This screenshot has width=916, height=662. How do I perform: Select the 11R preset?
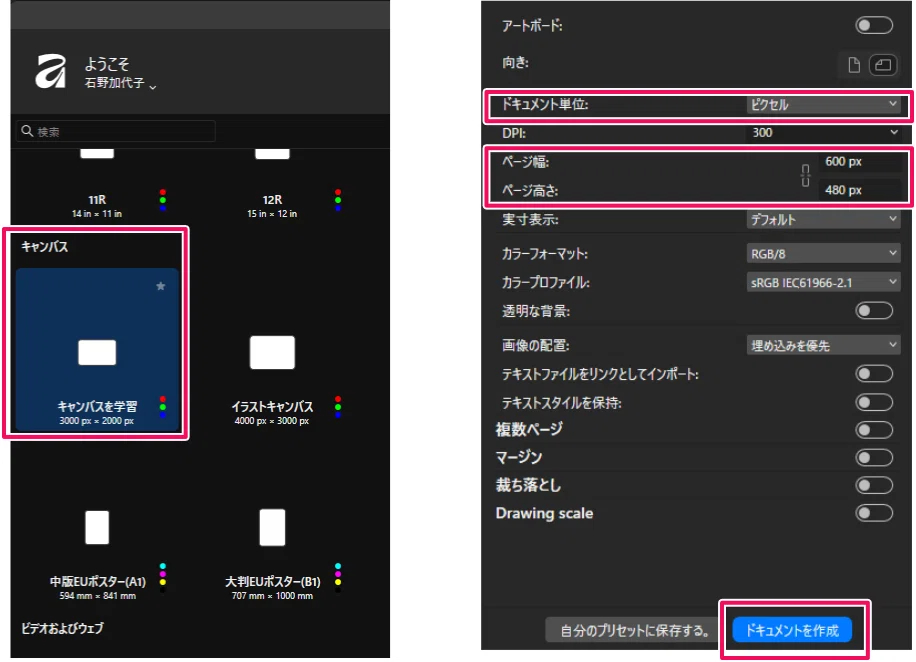pos(97,183)
